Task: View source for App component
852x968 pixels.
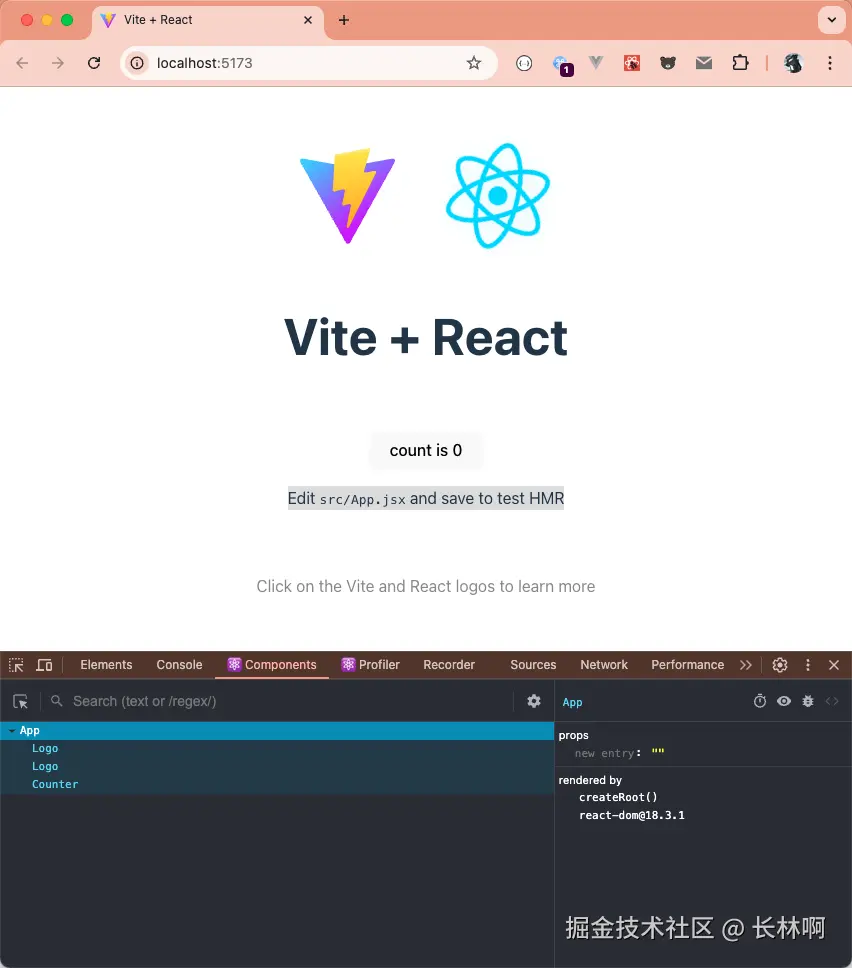Action: point(832,701)
